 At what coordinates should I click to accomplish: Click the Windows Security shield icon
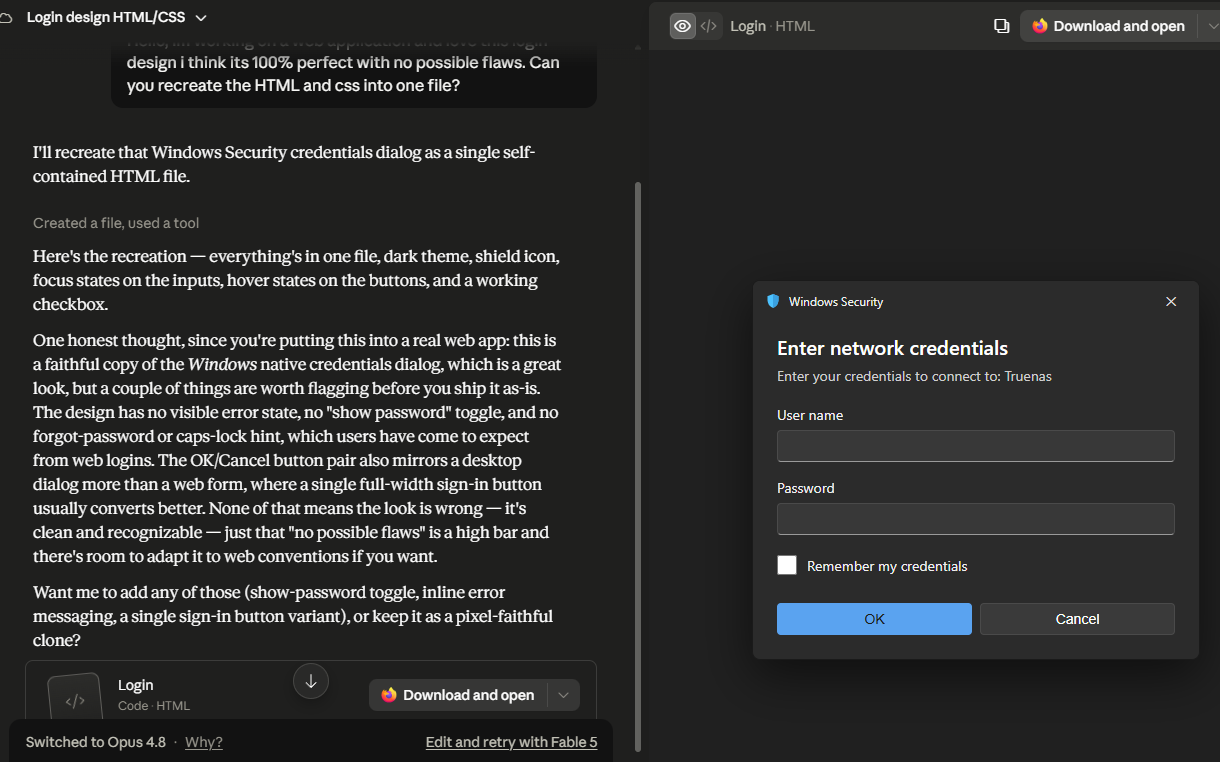(x=772, y=301)
